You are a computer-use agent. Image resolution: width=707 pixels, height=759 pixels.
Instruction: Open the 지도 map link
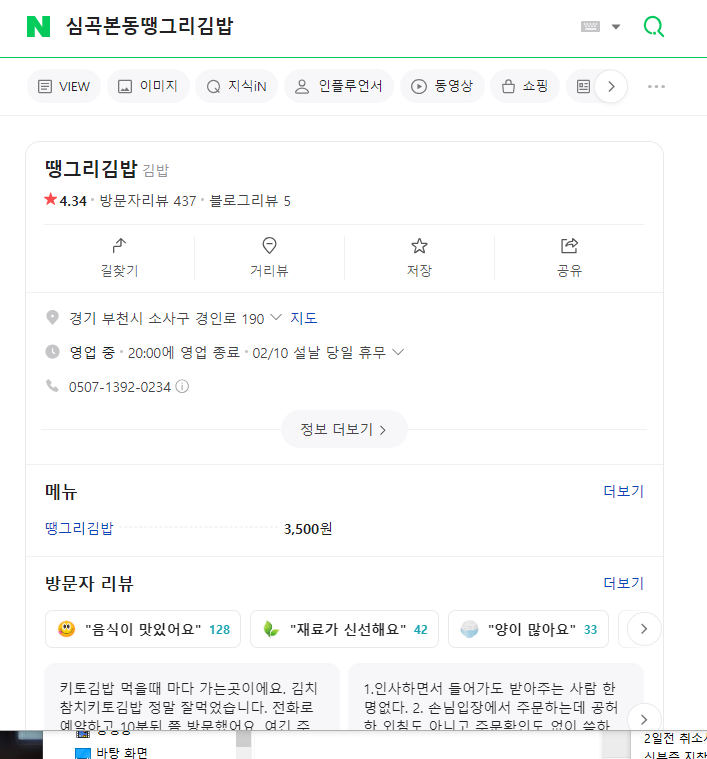tap(303, 318)
